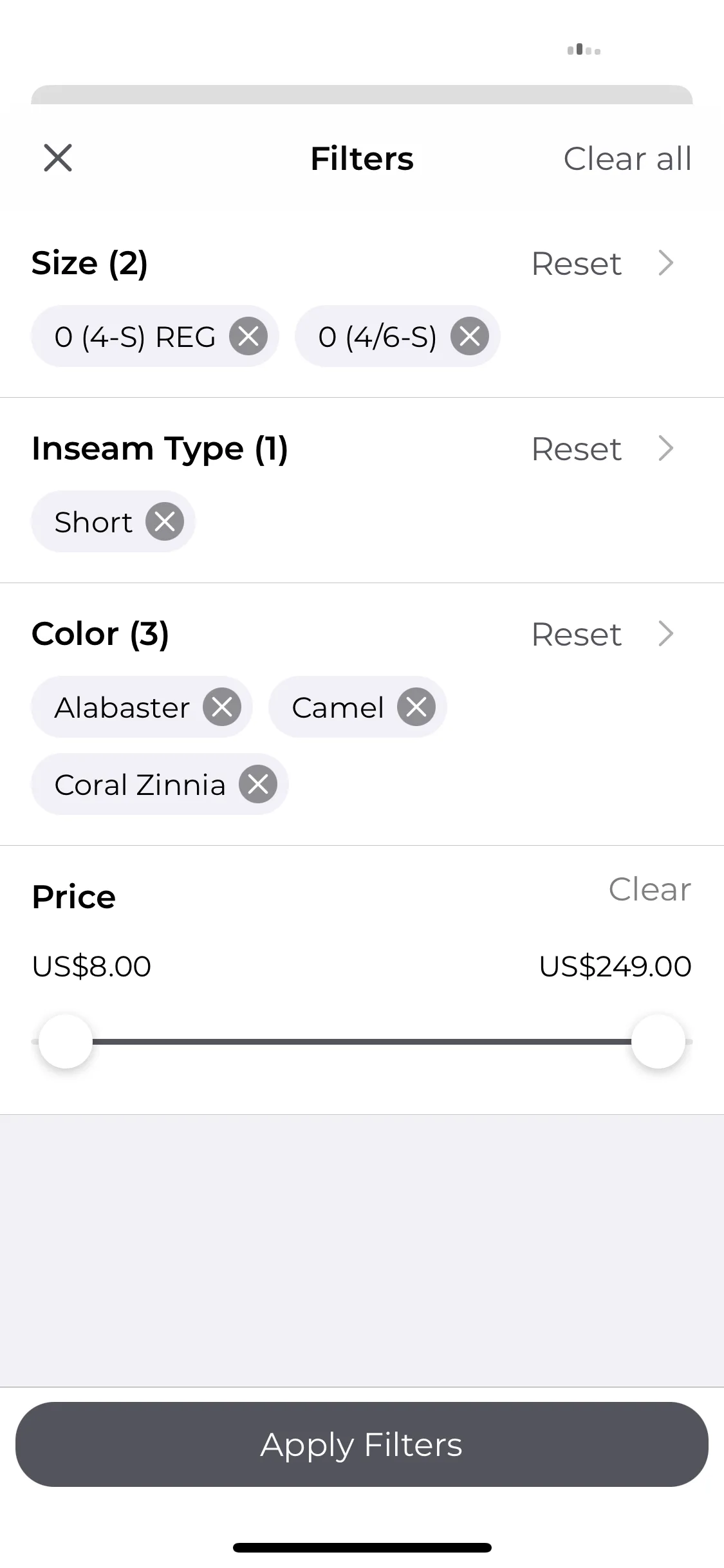724x1568 pixels.
Task: Expand the Color filter chevron
Action: click(666, 633)
